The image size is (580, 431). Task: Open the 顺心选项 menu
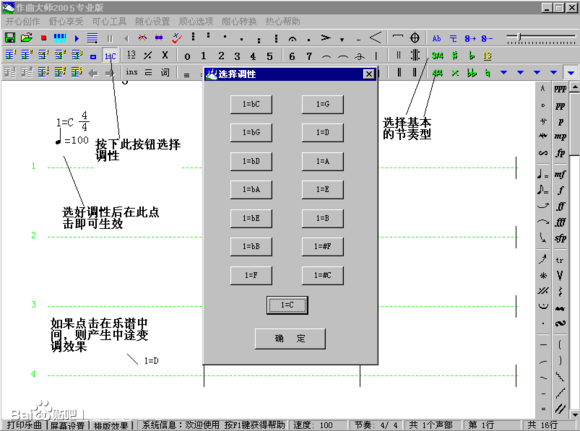(196, 21)
